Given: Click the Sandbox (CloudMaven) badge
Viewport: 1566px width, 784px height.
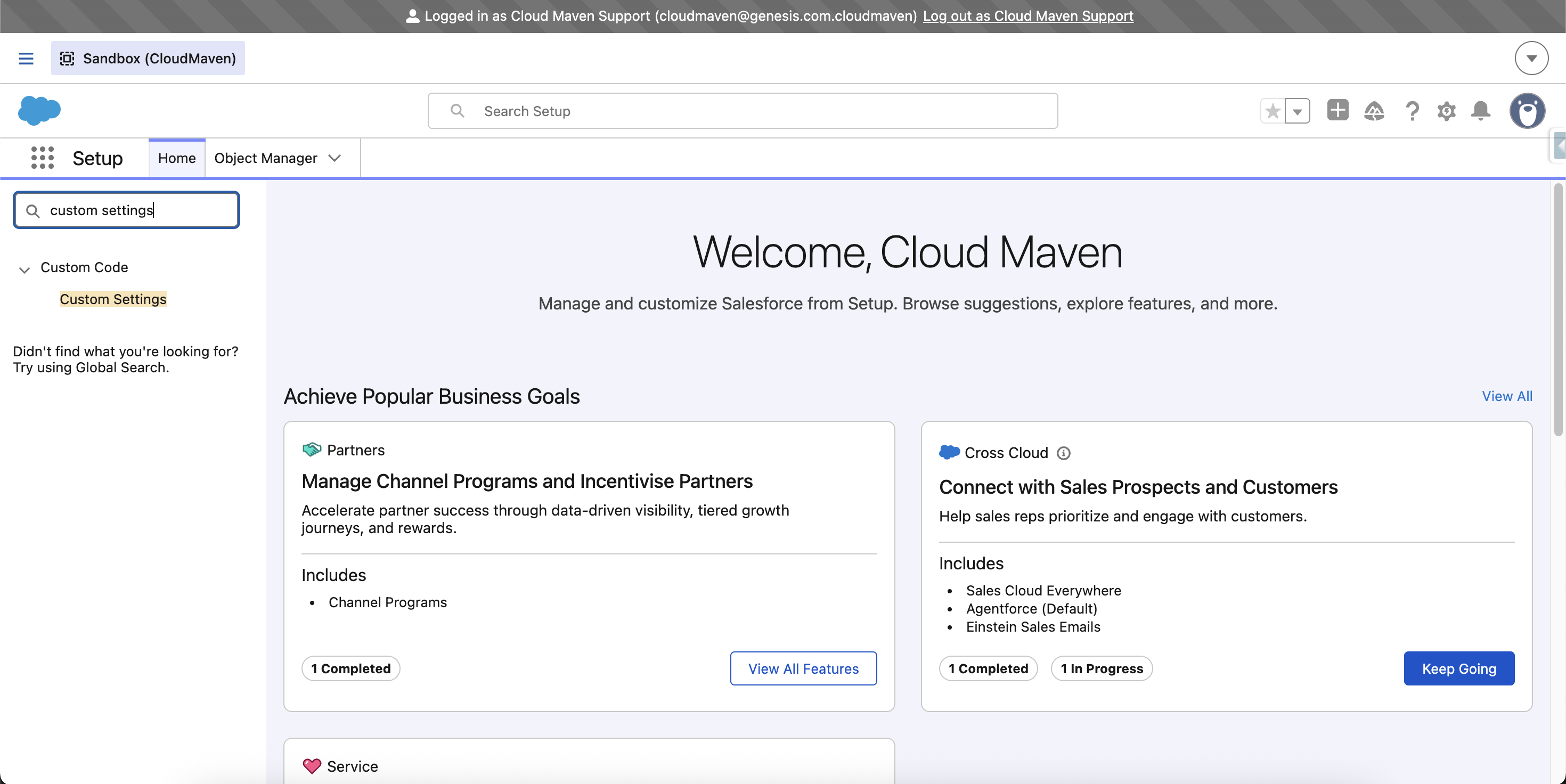Looking at the screenshot, I should click(x=148, y=59).
